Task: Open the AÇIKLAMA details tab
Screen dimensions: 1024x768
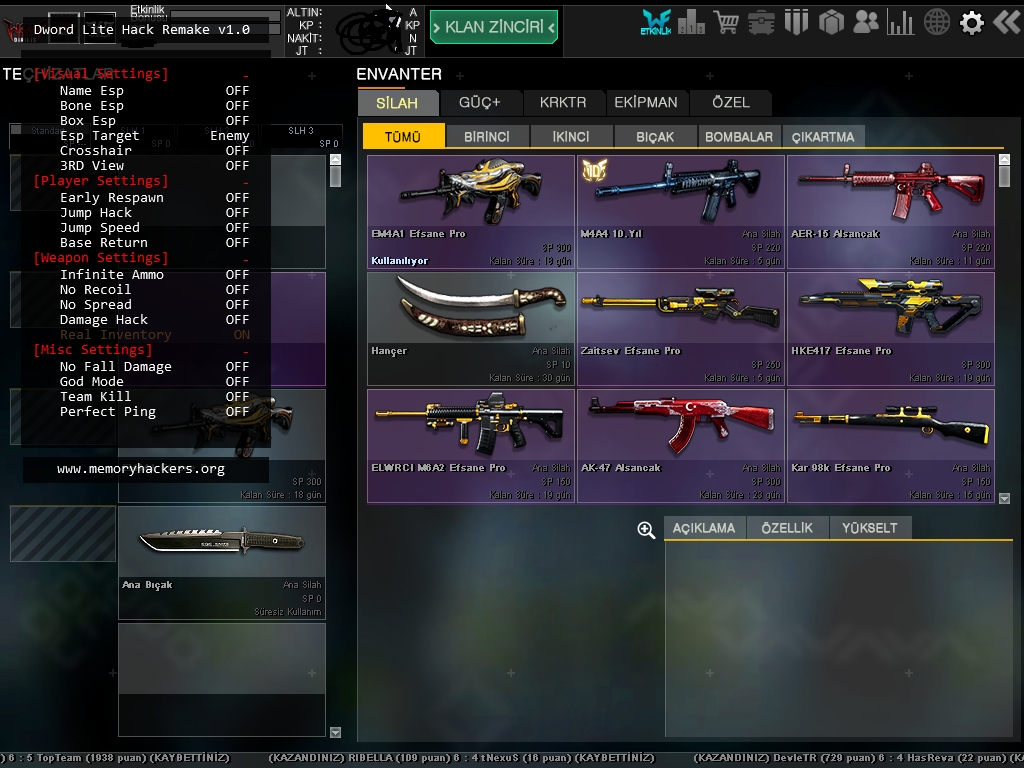Action: pos(704,528)
